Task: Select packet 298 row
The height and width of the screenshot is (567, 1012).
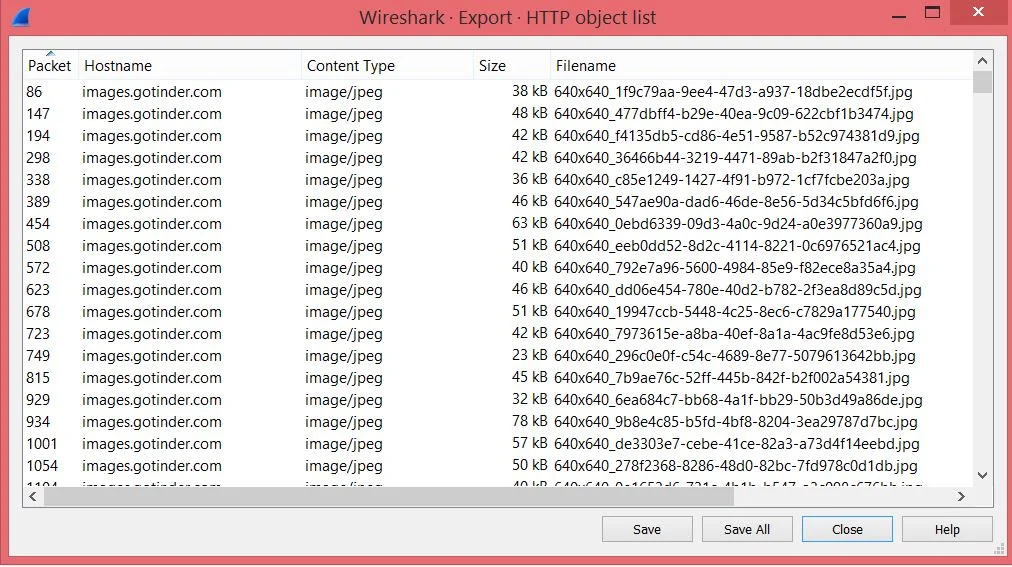Action: point(497,157)
